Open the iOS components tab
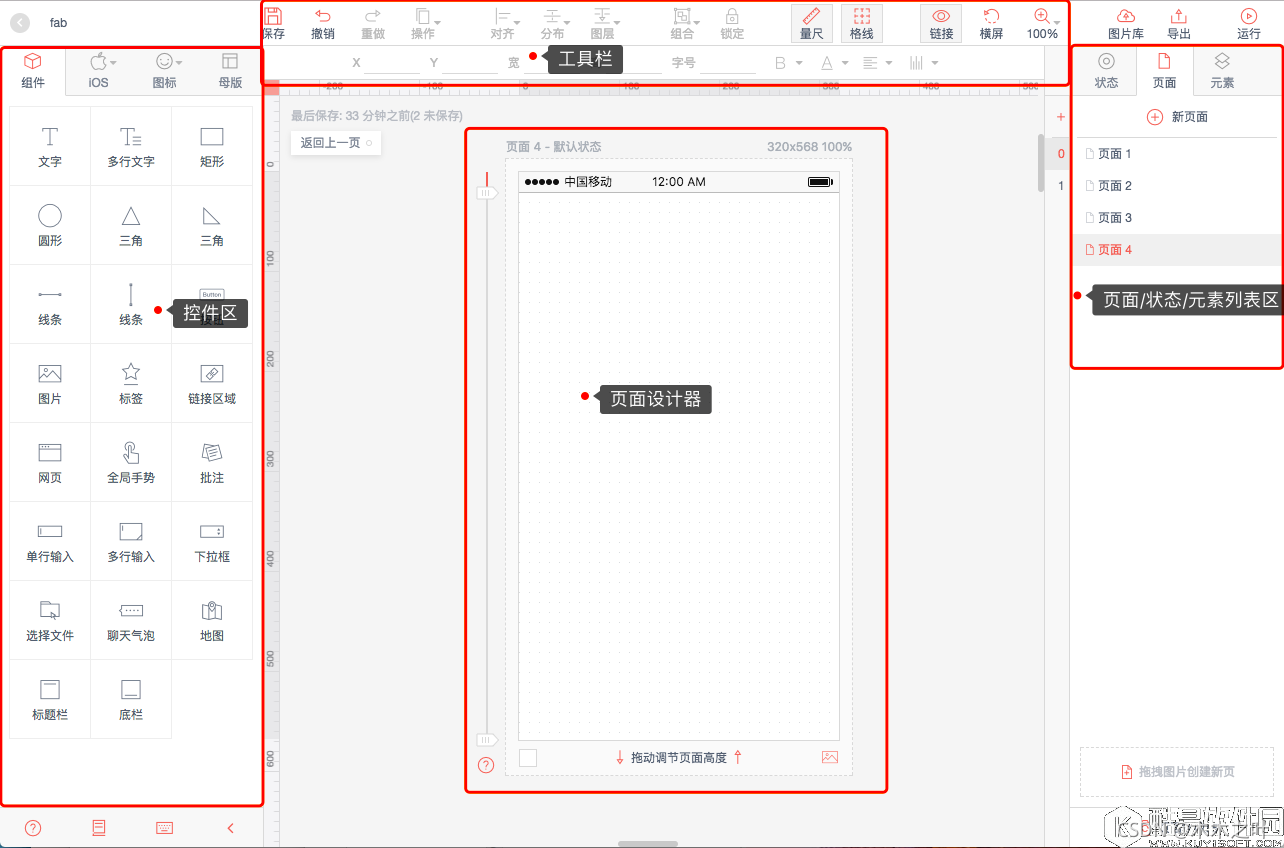The image size is (1284, 848). tap(99, 71)
